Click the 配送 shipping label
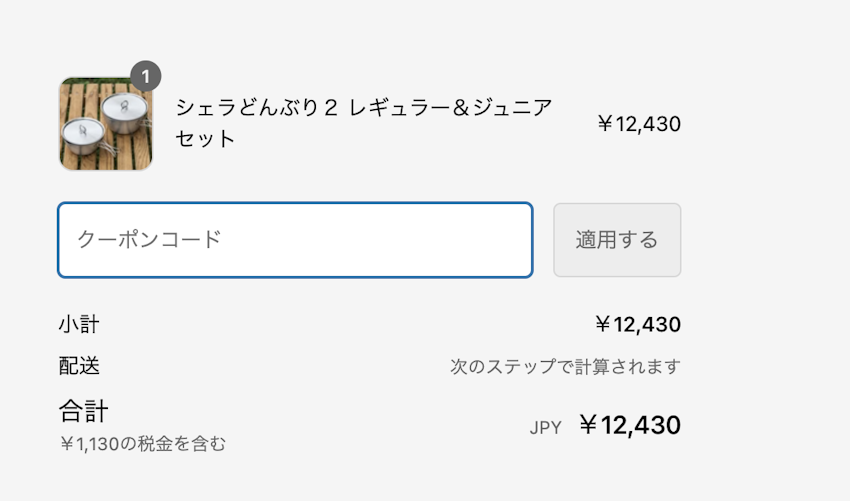 click(x=79, y=366)
